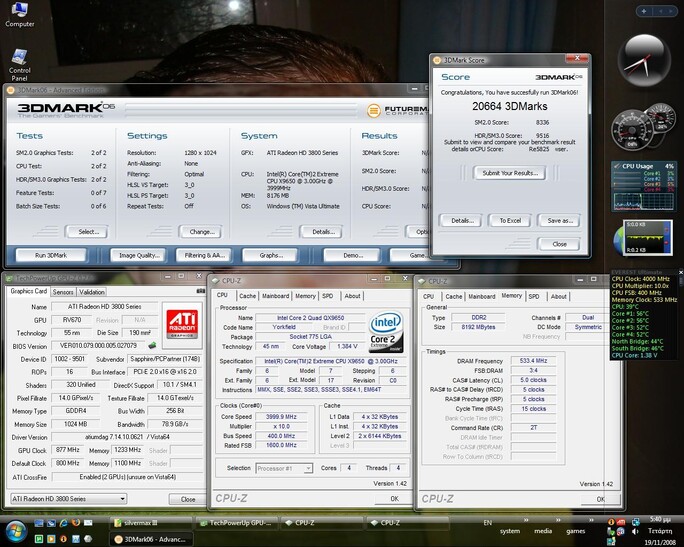The height and width of the screenshot is (547, 684).
Task: Click the Demo button in 3DMark06
Action: click(353, 255)
